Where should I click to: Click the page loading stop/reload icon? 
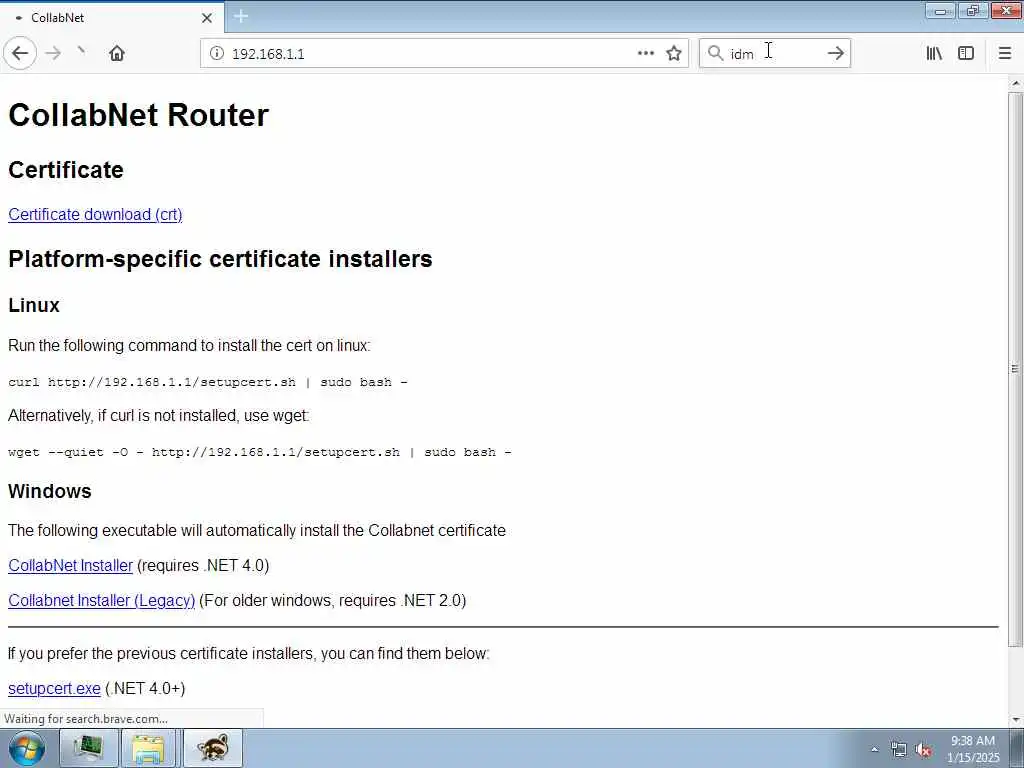point(81,52)
